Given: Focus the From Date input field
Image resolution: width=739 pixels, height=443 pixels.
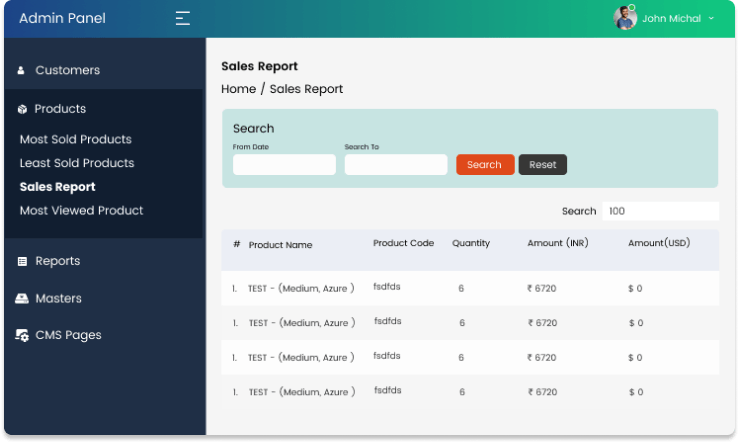Looking at the screenshot, I should (284, 164).
